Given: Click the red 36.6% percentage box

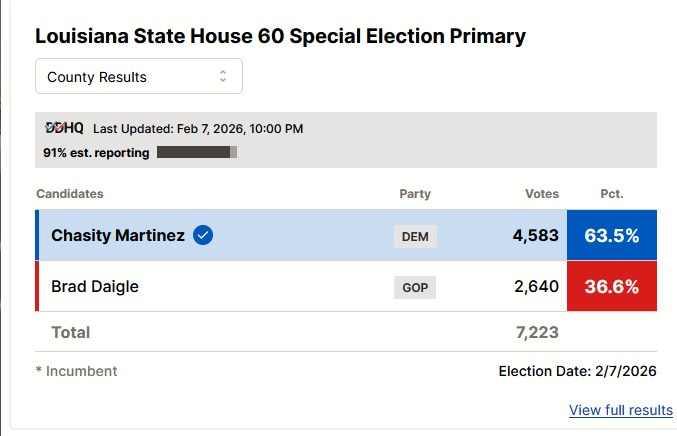Looking at the screenshot, I should coord(611,287).
